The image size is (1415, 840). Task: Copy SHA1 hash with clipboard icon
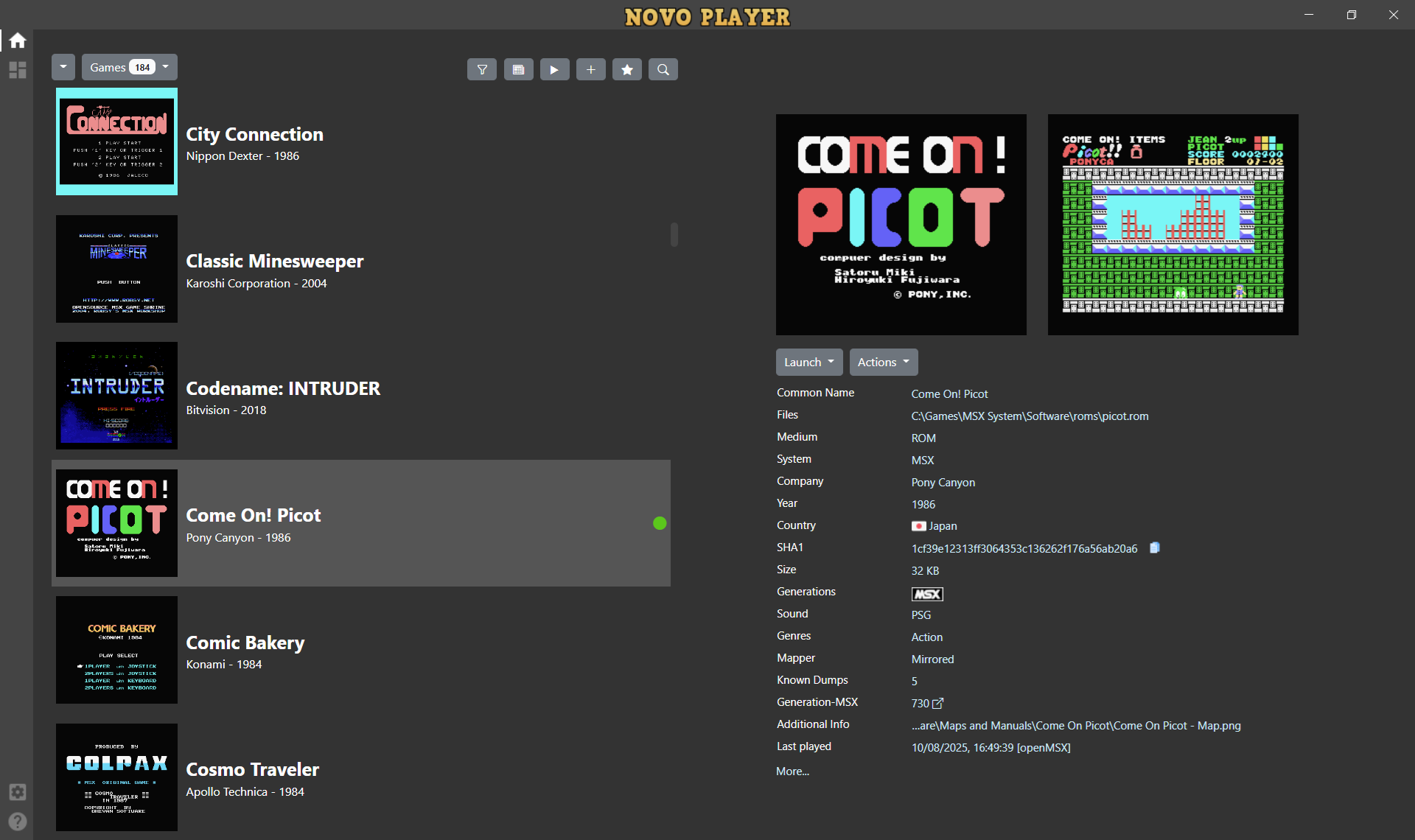(1155, 547)
